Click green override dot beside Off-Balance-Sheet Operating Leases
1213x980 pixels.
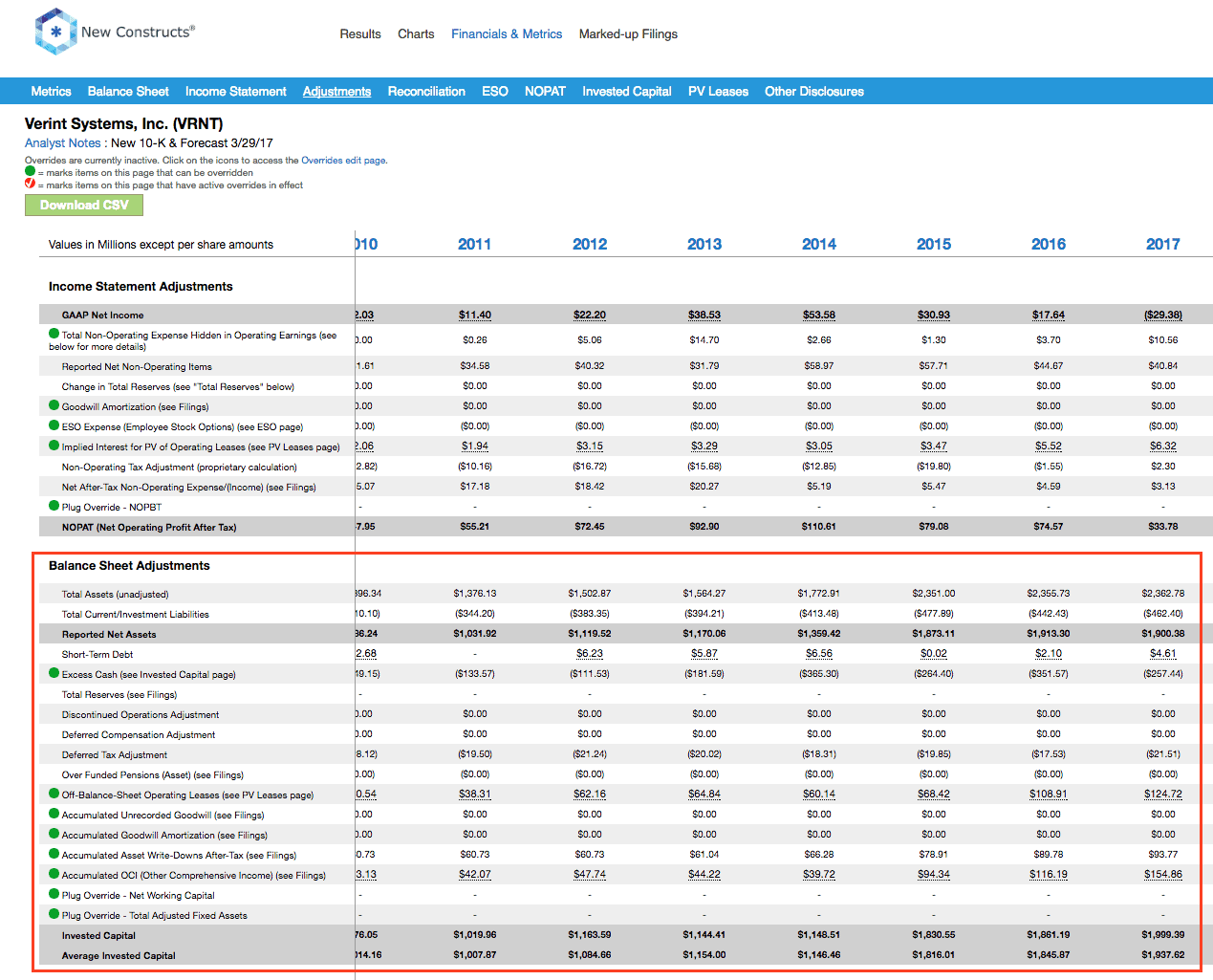coord(54,794)
